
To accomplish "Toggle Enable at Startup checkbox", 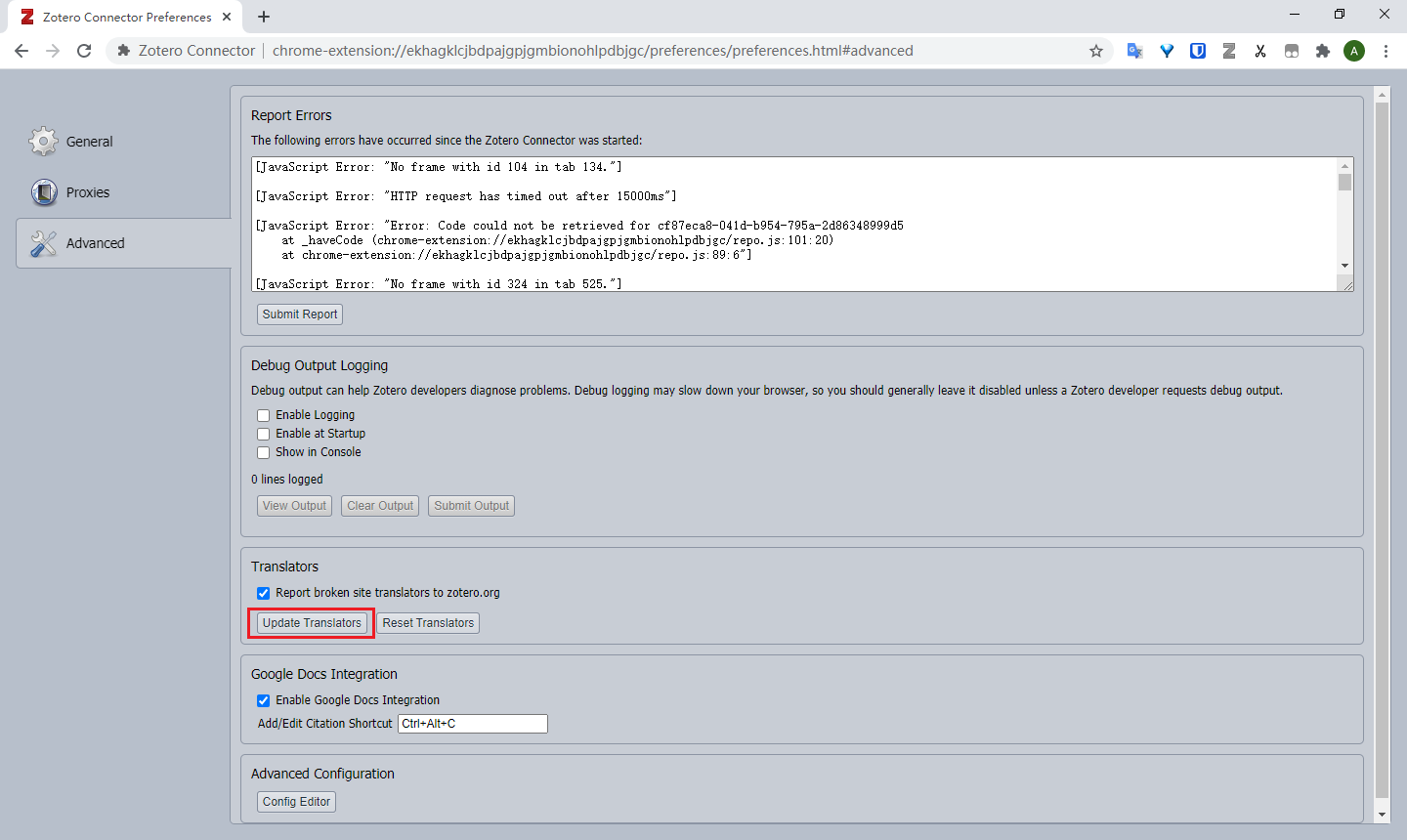I will (x=263, y=434).
